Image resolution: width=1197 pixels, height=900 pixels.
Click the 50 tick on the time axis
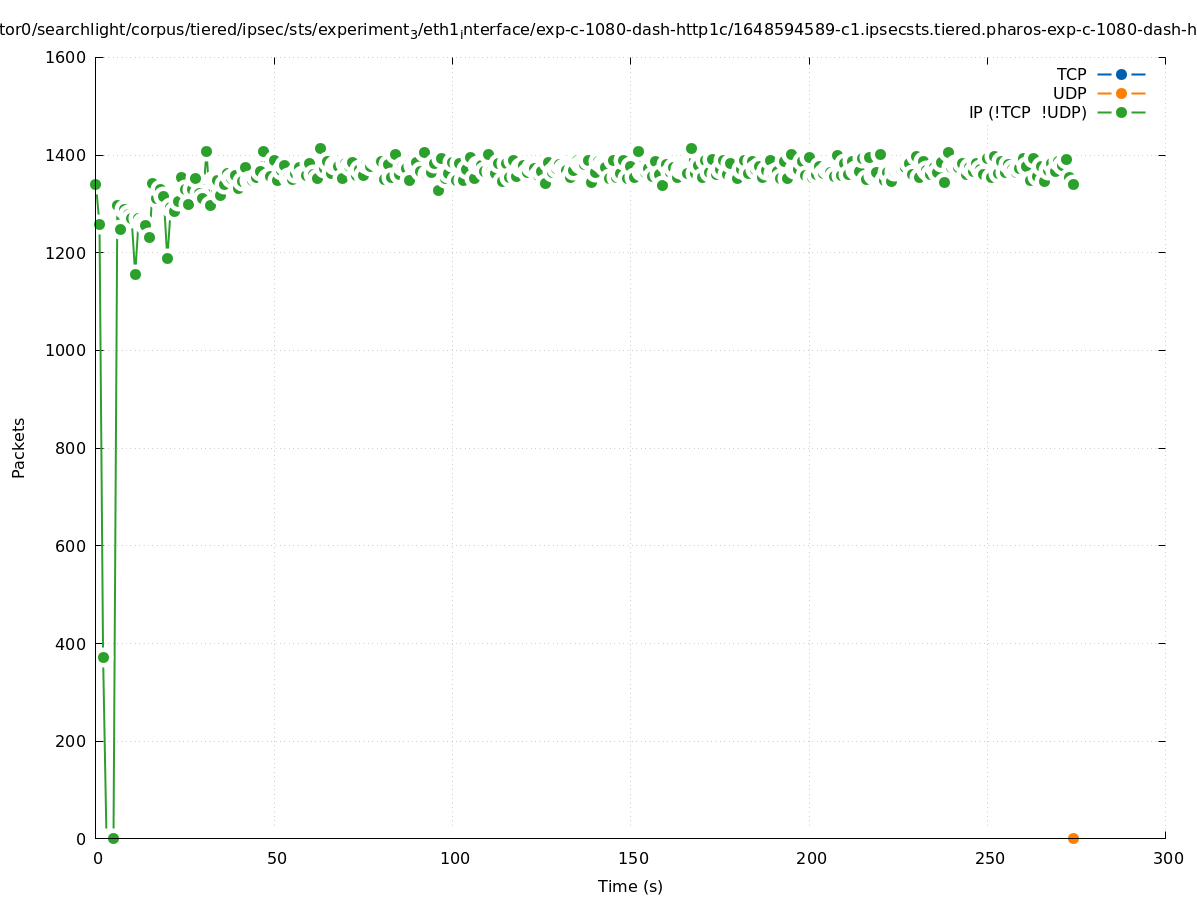click(277, 858)
